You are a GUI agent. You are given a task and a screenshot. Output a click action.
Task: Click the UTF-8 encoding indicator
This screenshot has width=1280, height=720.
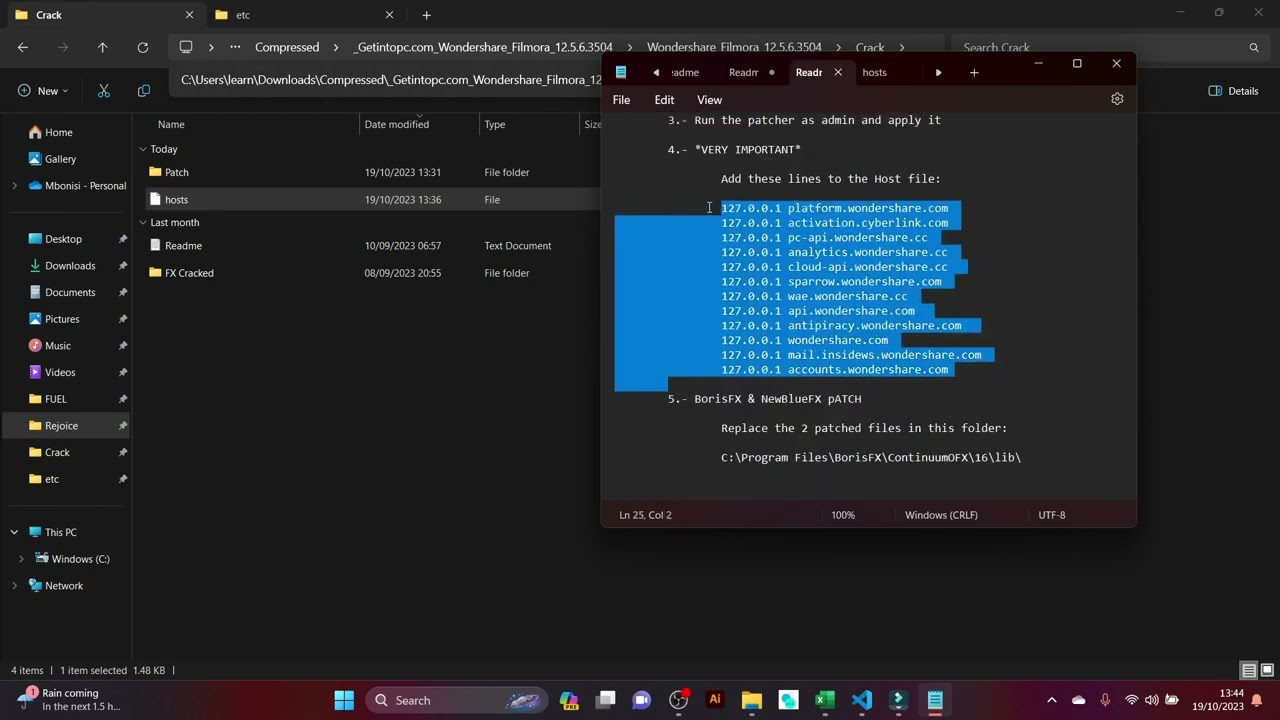(1051, 515)
